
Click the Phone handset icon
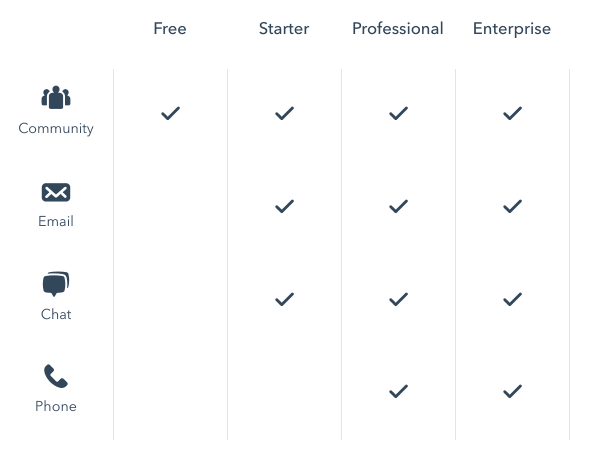pos(56,376)
